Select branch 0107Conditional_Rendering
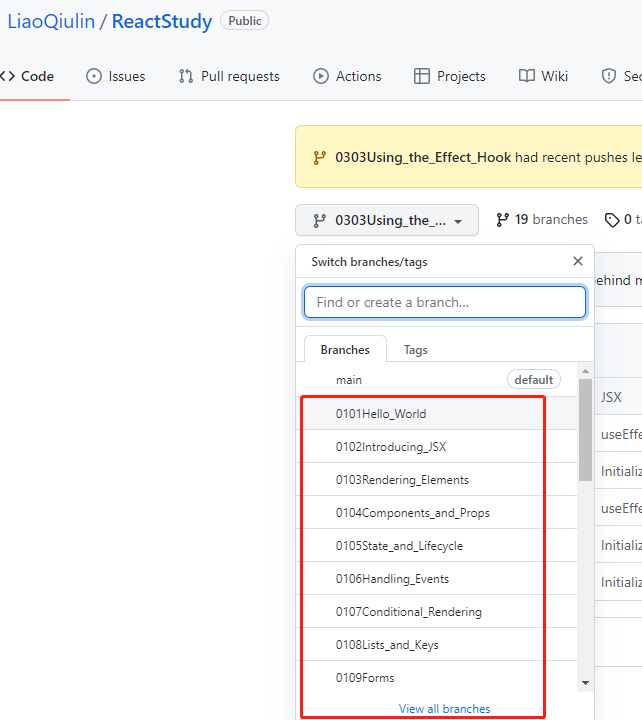The image size is (642, 720). (436, 612)
